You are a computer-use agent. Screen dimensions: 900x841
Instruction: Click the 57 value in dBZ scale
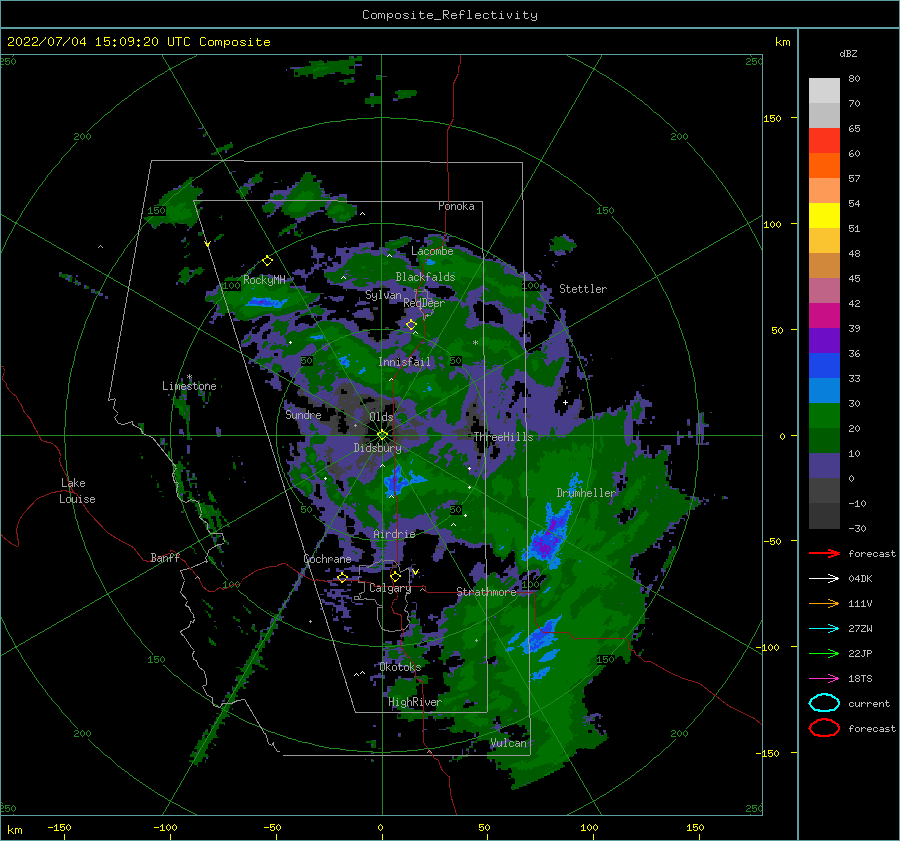[x=854, y=179]
